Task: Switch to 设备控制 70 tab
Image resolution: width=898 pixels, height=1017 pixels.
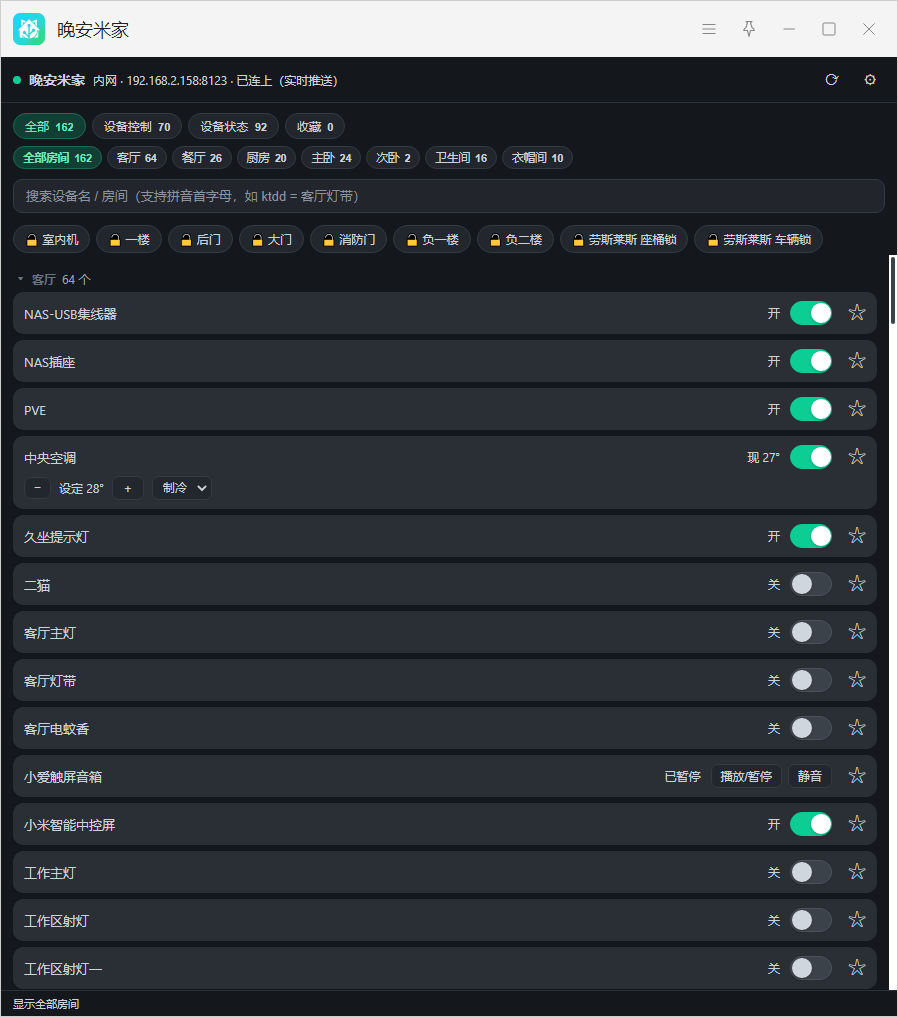Action: pyautogui.click(x=137, y=126)
